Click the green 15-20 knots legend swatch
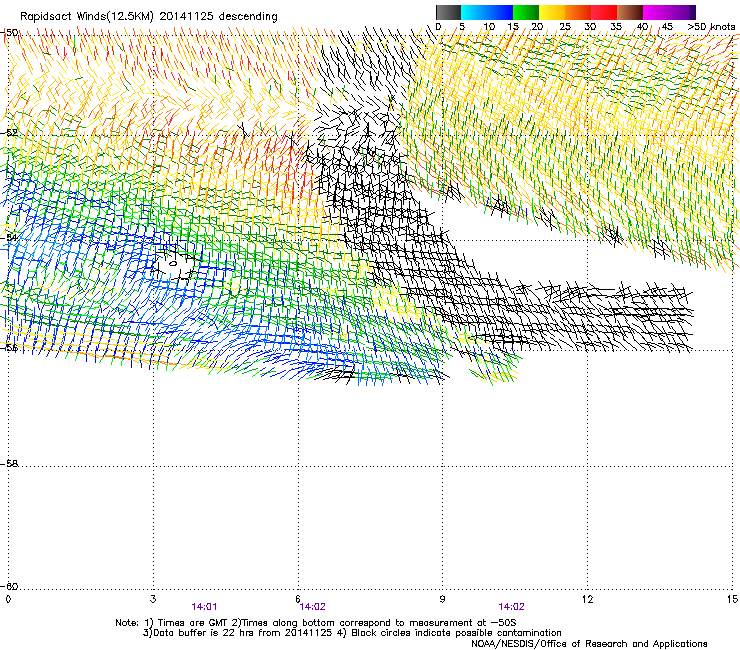Viewport: 740px width, 650px height. coord(526,12)
